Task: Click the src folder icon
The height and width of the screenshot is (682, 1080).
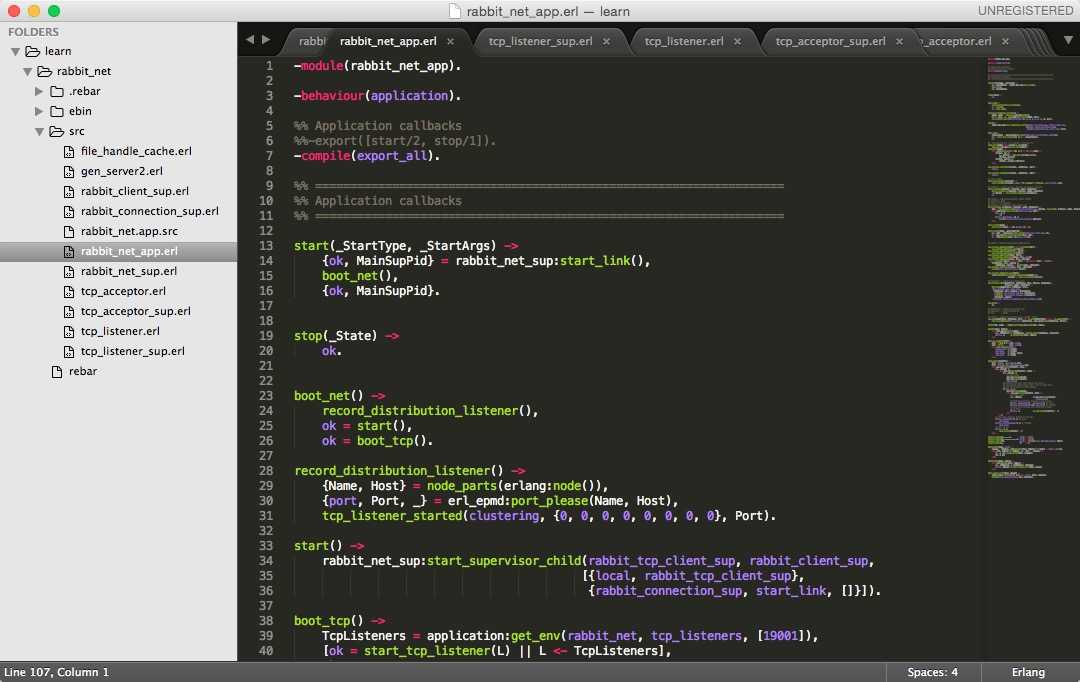Action: [56, 131]
